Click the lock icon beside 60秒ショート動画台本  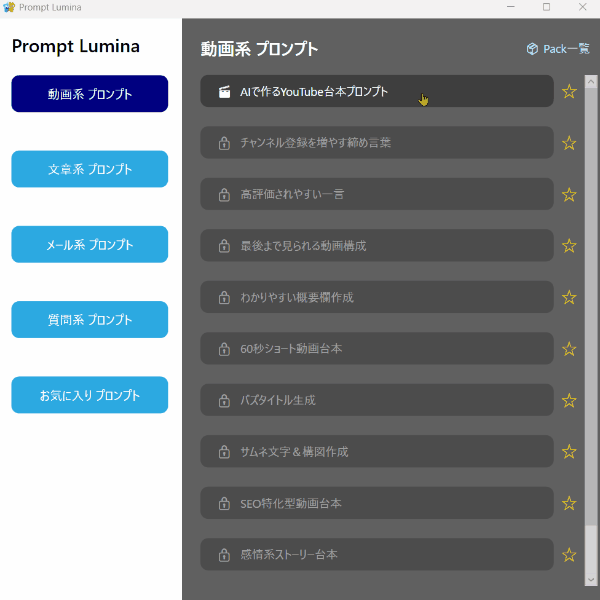pos(224,349)
